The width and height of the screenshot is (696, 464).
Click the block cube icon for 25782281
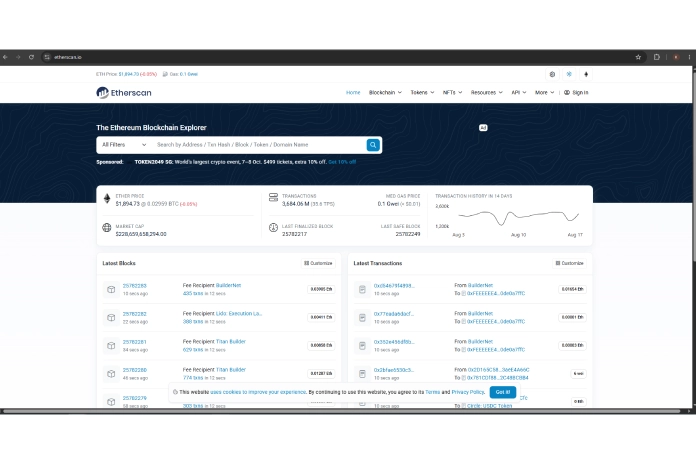point(111,345)
